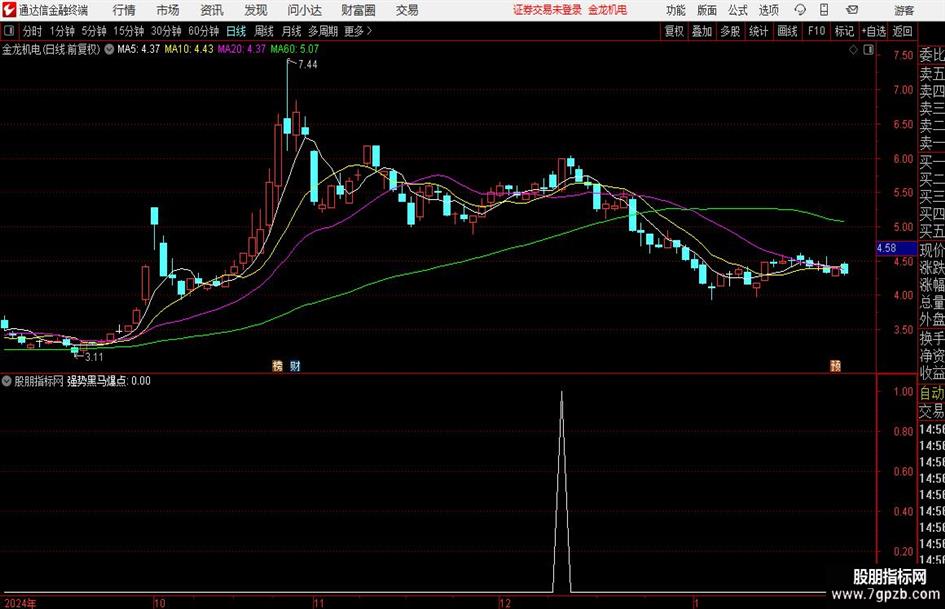Click the 预 marker icon near the latest candles
This screenshot has width=945, height=609.
click(835, 365)
